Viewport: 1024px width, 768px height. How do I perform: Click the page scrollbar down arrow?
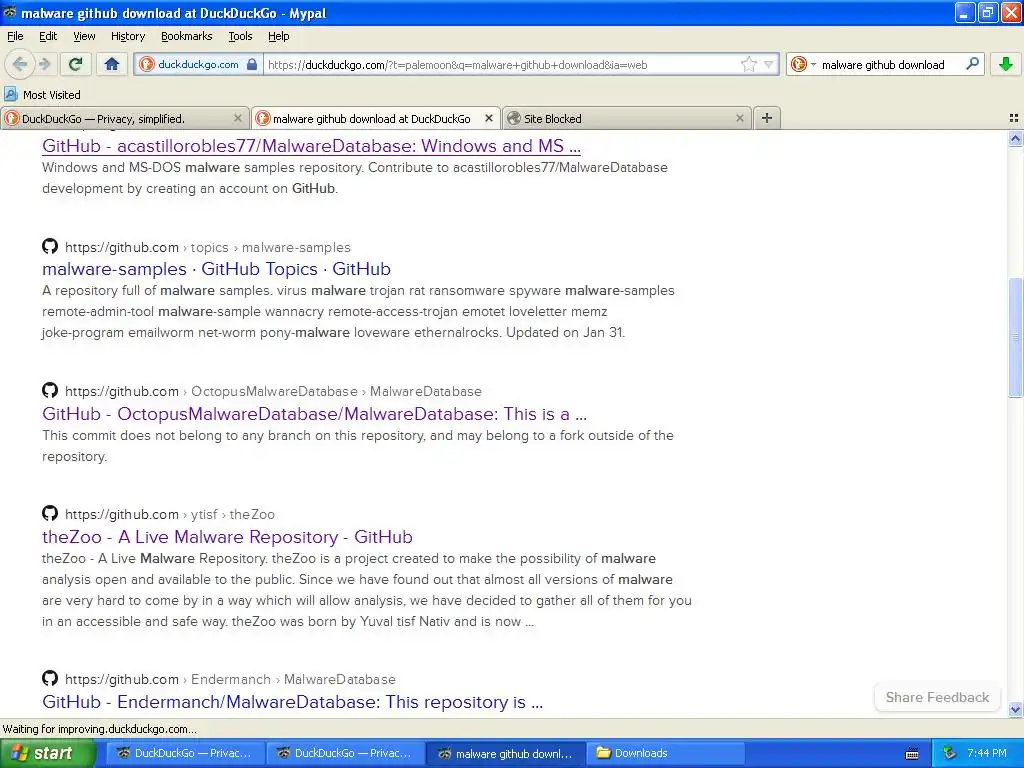coord(1015,709)
